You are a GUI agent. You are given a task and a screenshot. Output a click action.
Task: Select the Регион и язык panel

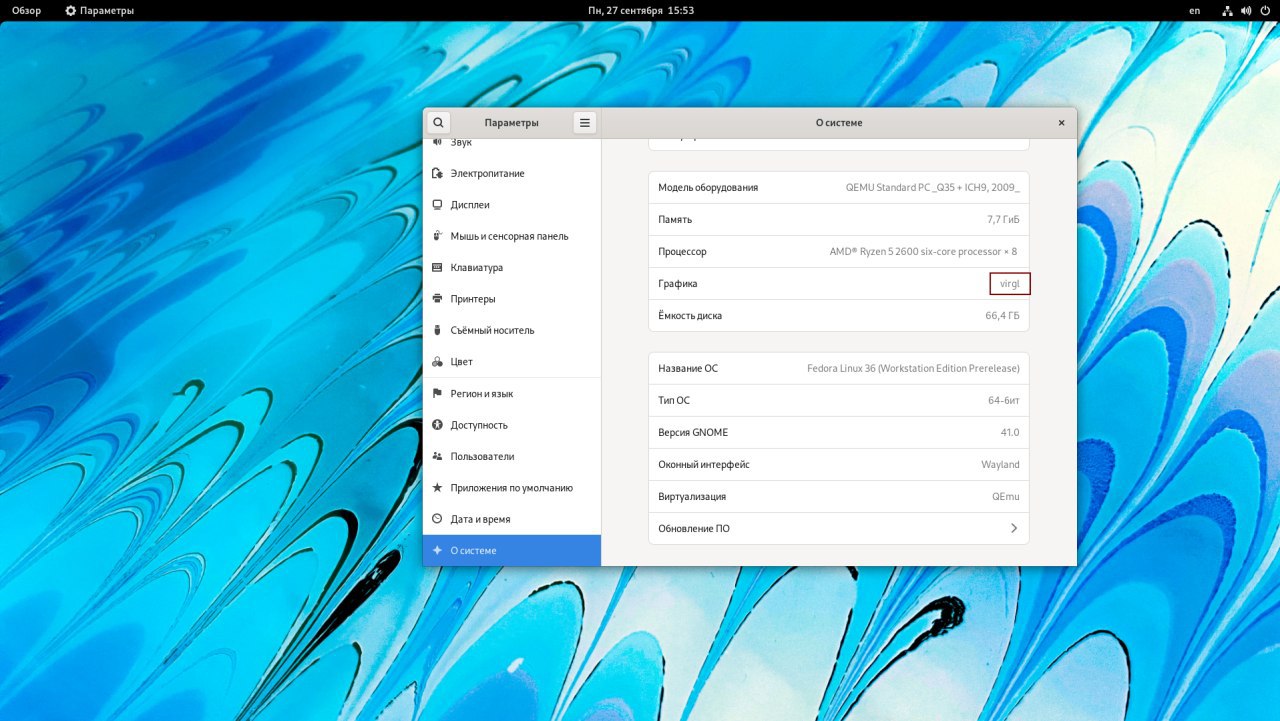pyautogui.click(x=512, y=394)
